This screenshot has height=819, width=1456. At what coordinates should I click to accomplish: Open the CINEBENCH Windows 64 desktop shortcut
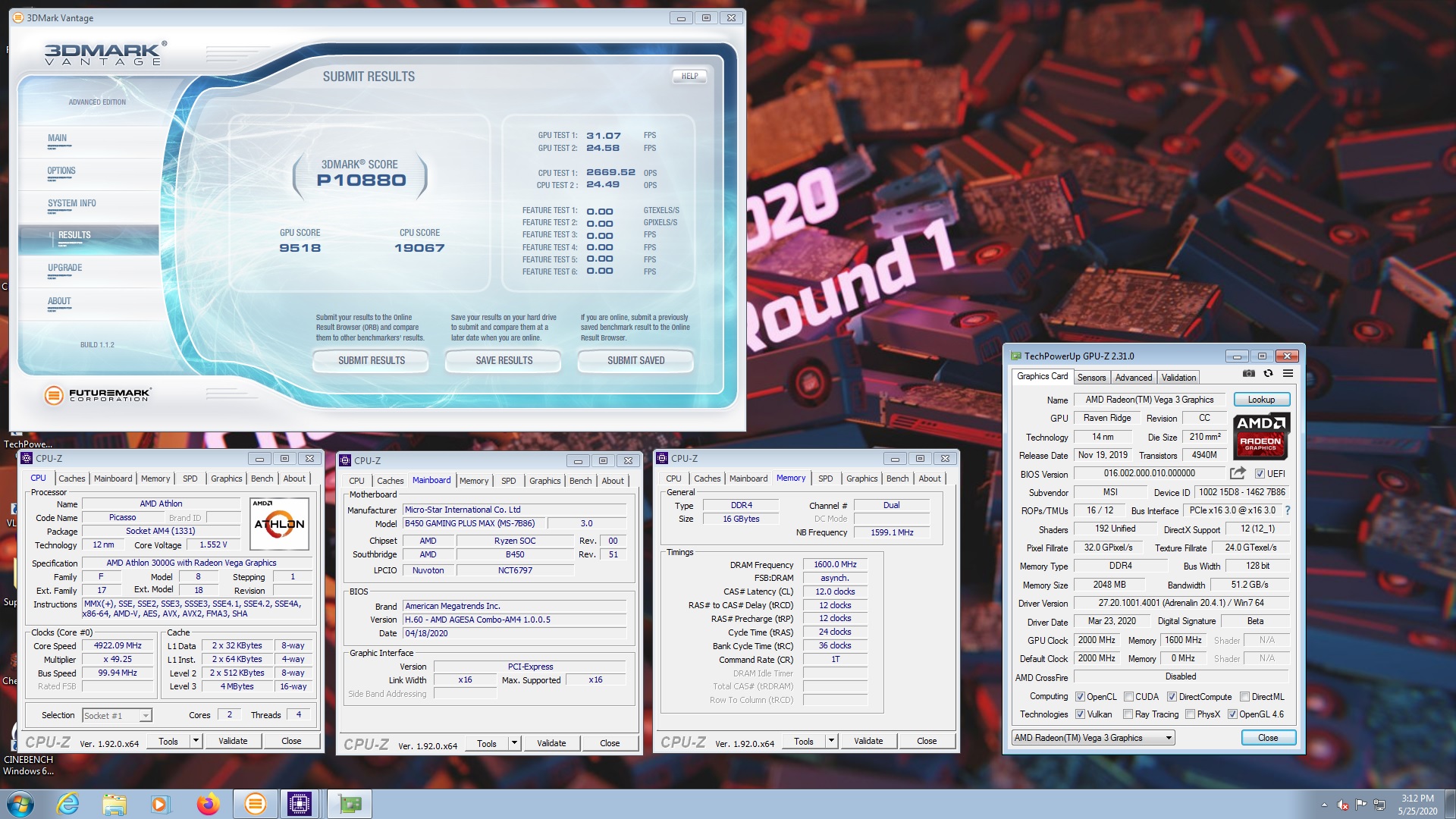point(27,764)
